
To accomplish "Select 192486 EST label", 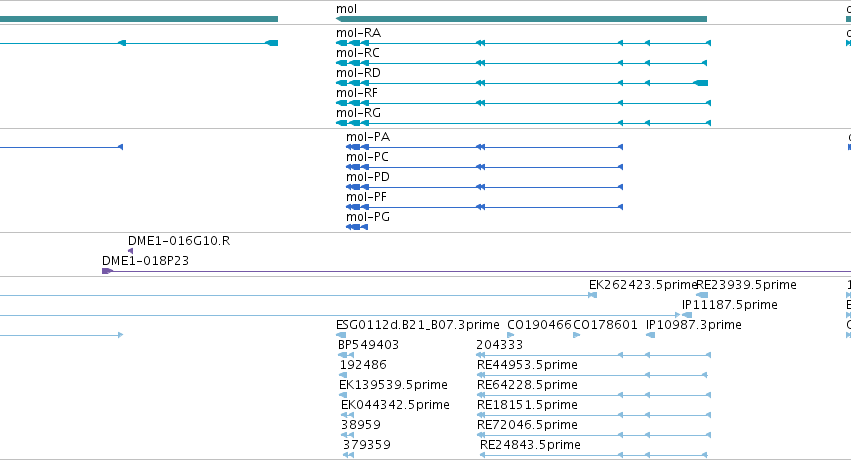I will [x=363, y=366].
